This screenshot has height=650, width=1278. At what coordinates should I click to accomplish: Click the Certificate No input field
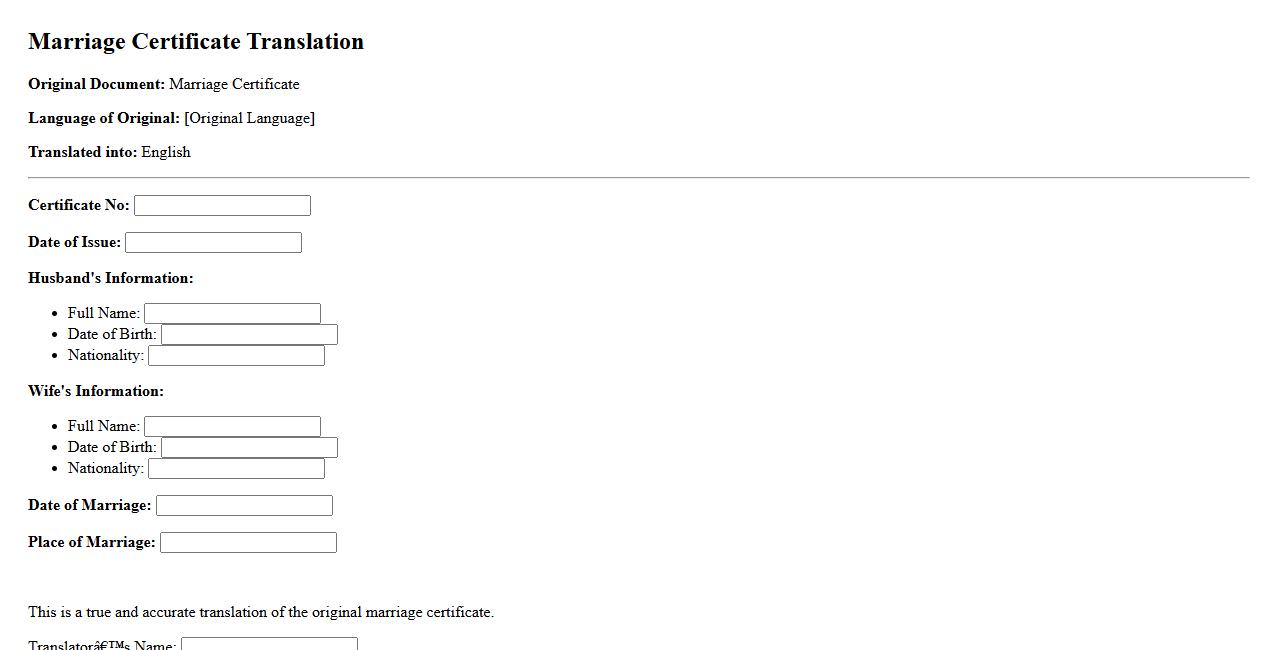(222, 205)
